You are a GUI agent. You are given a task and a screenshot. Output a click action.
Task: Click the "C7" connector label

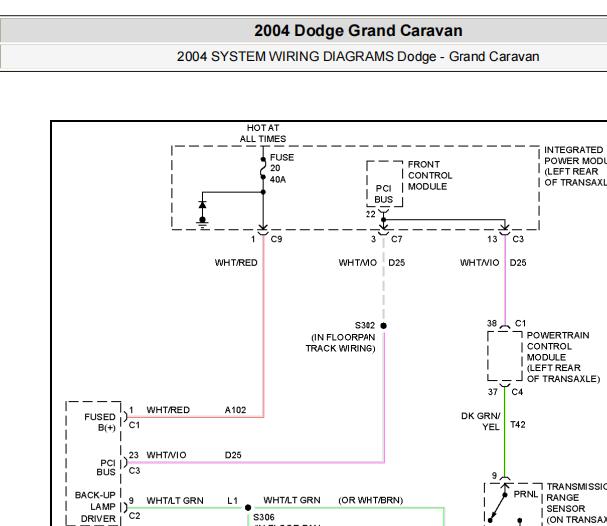click(x=397, y=239)
